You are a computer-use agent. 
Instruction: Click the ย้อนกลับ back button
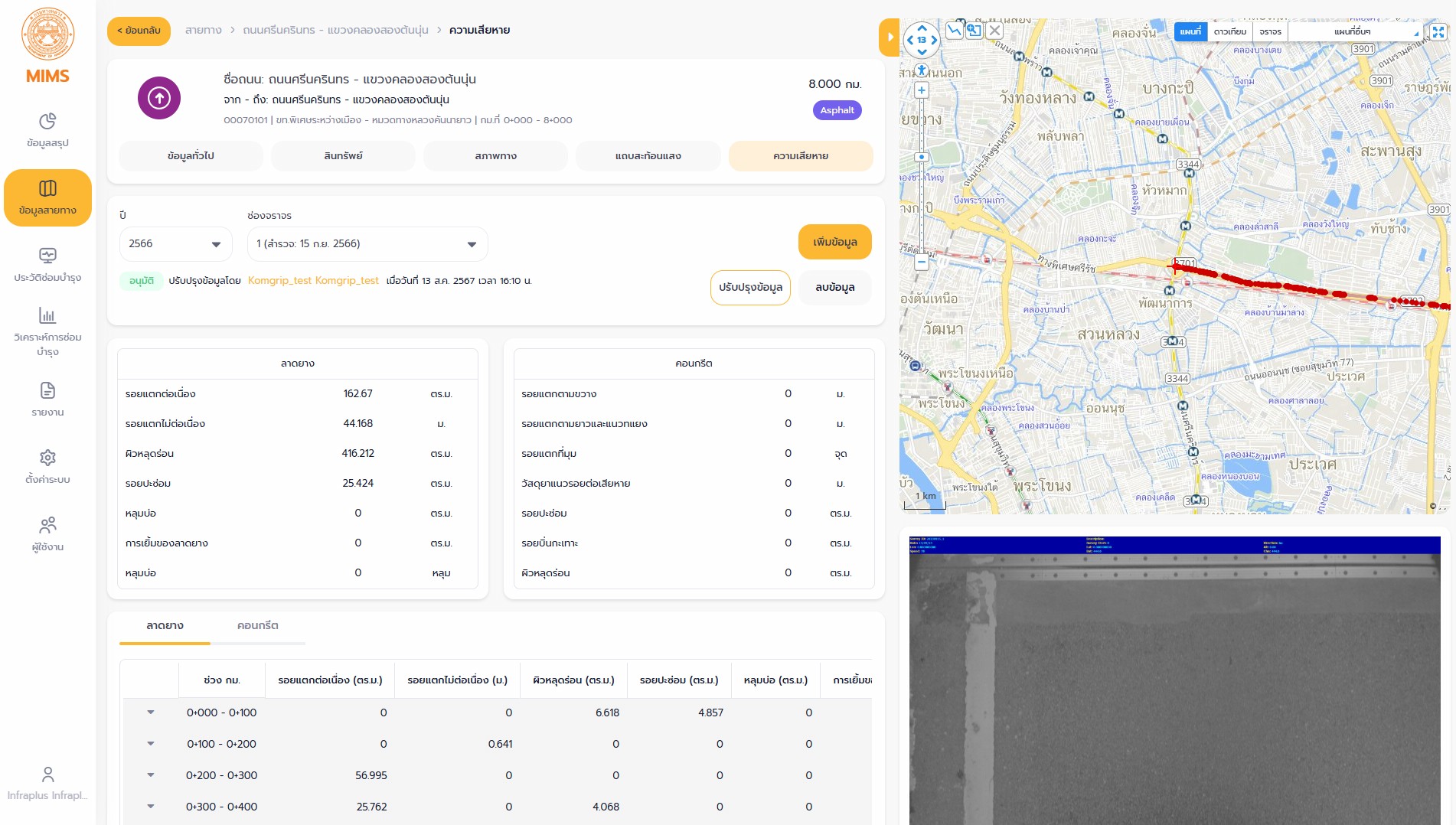139,31
